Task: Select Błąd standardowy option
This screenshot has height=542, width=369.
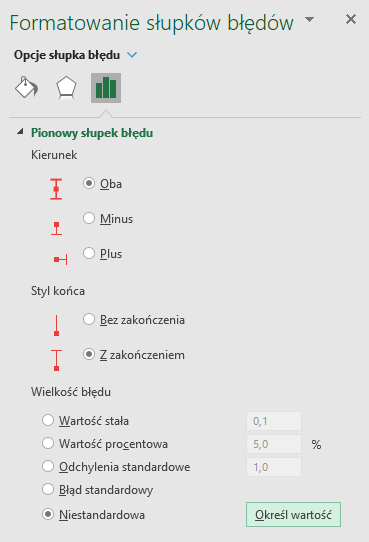Action: point(48,489)
